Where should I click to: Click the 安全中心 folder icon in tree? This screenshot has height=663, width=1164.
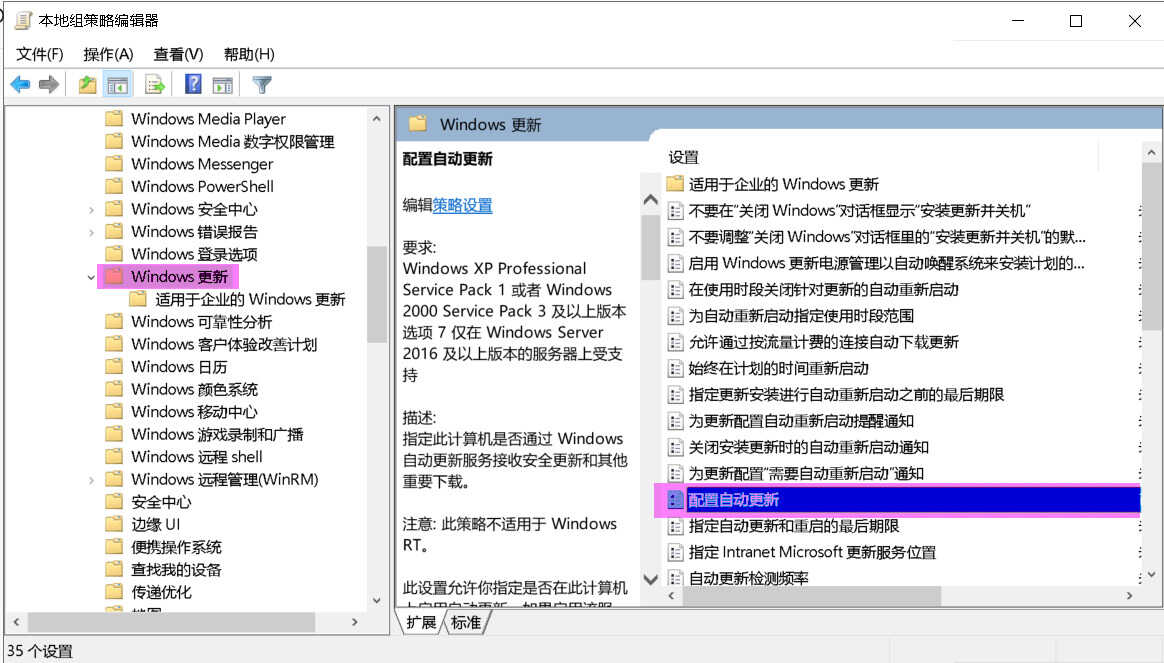pos(114,502)
